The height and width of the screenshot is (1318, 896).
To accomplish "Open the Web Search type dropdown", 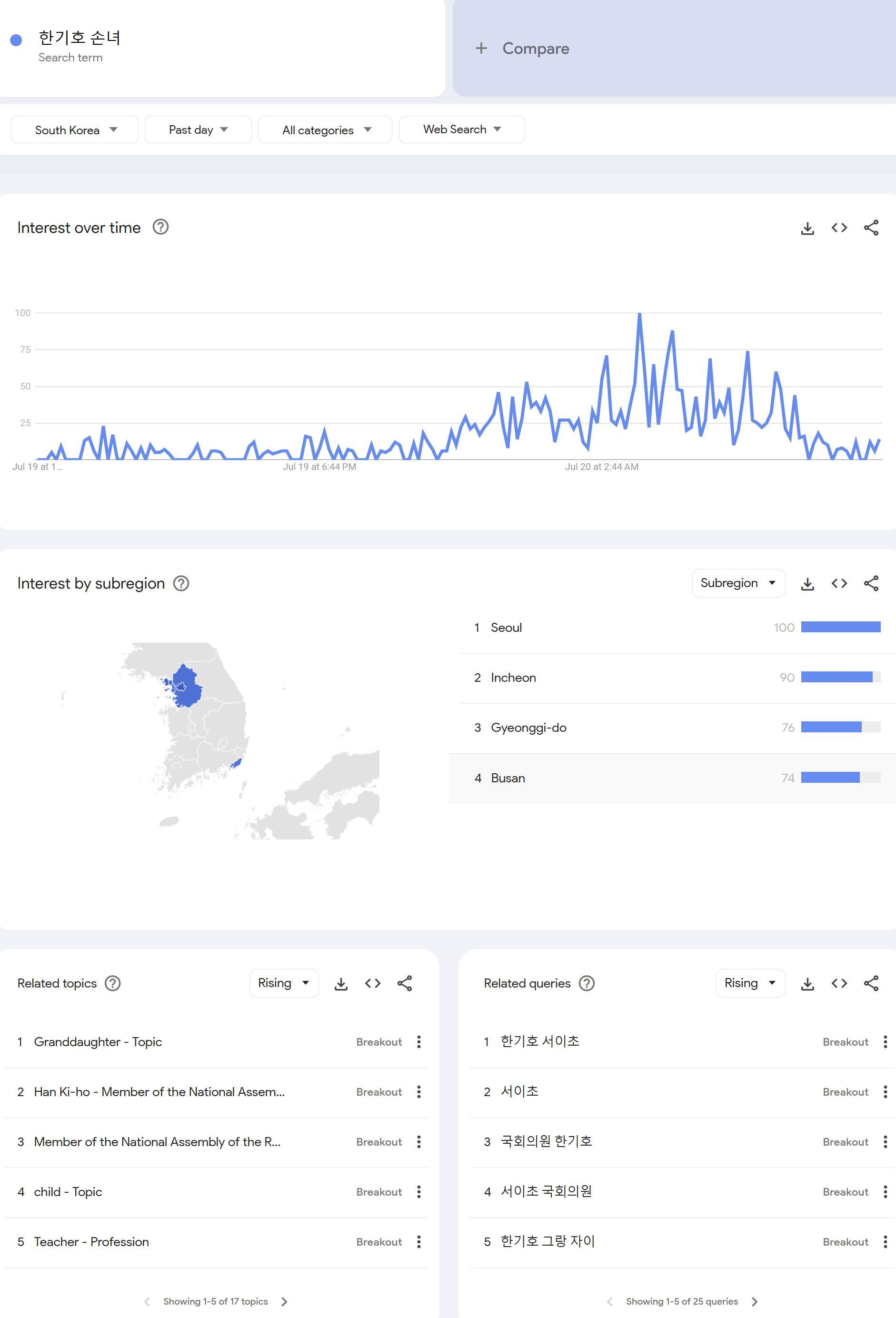I will pyautogui.click(x=462, y=130).
